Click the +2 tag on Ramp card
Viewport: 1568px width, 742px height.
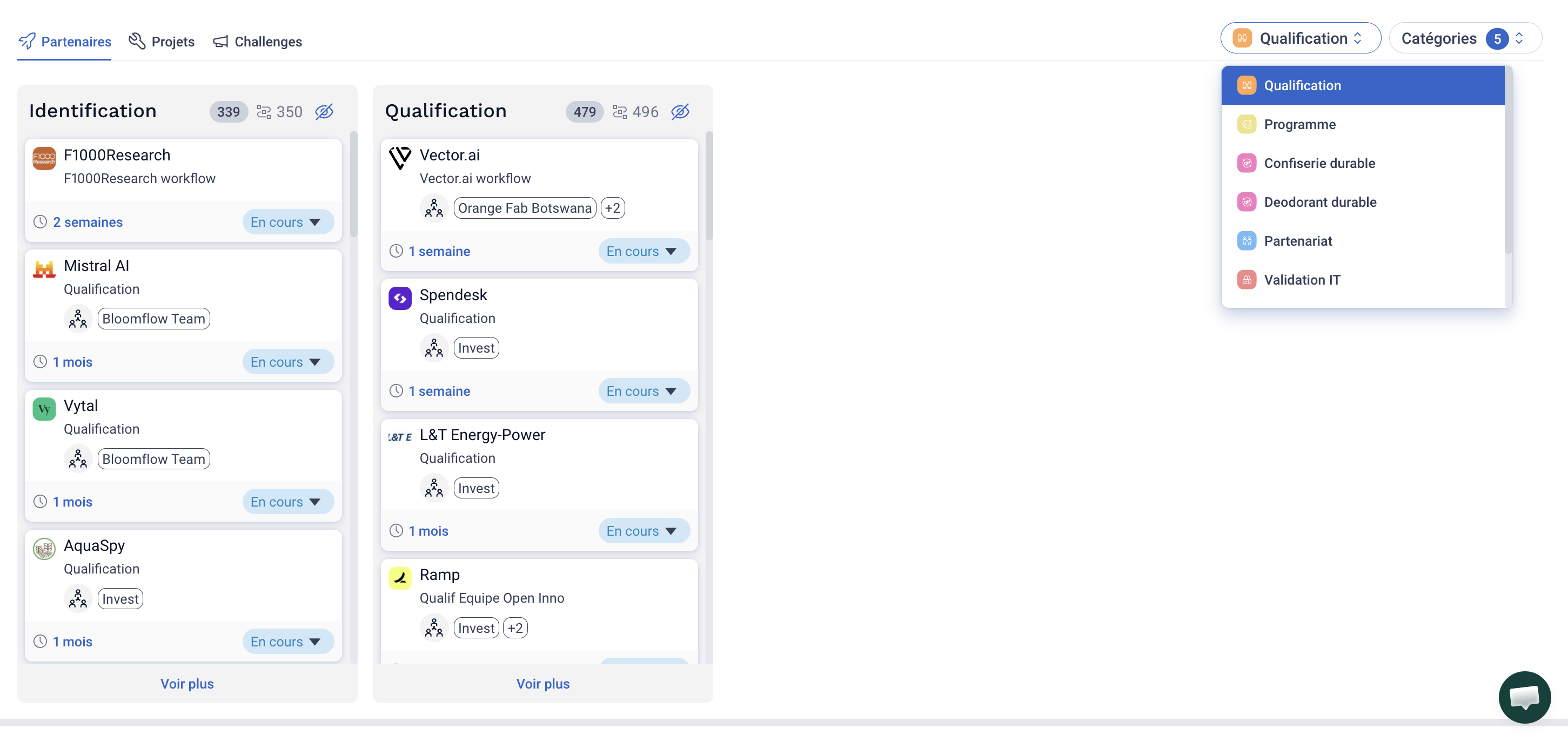(515, 628)
